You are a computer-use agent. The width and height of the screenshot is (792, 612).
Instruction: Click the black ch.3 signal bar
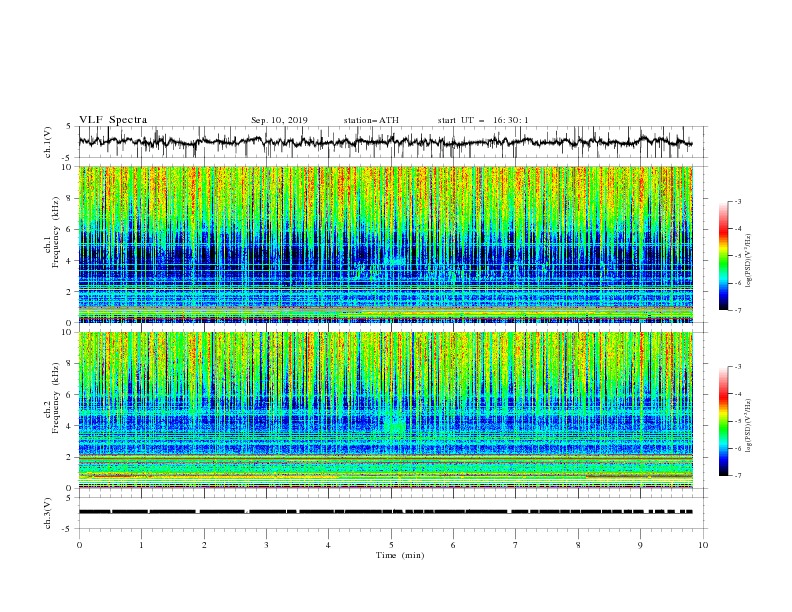click(385, 512)
